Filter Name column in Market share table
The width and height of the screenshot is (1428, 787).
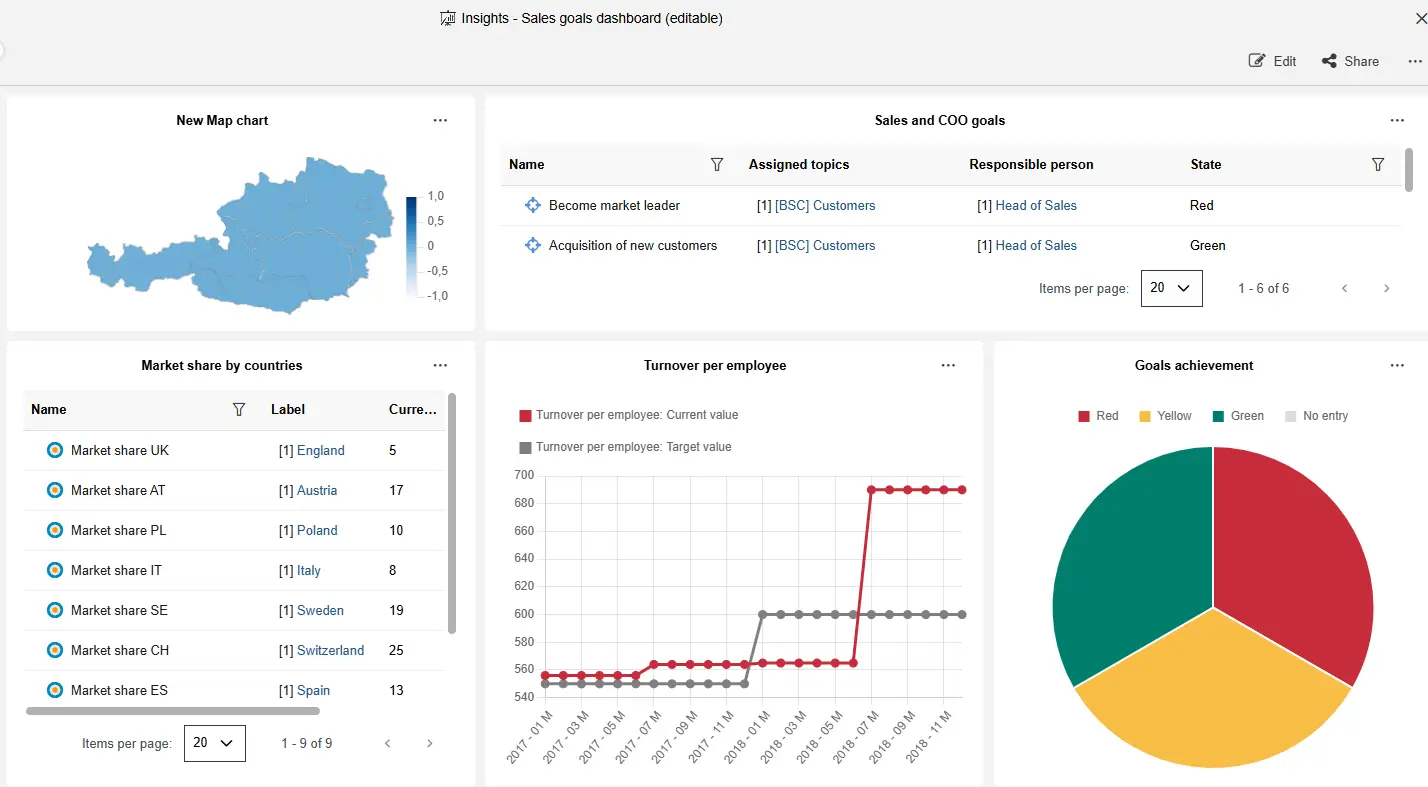click(x=239, y=409)
